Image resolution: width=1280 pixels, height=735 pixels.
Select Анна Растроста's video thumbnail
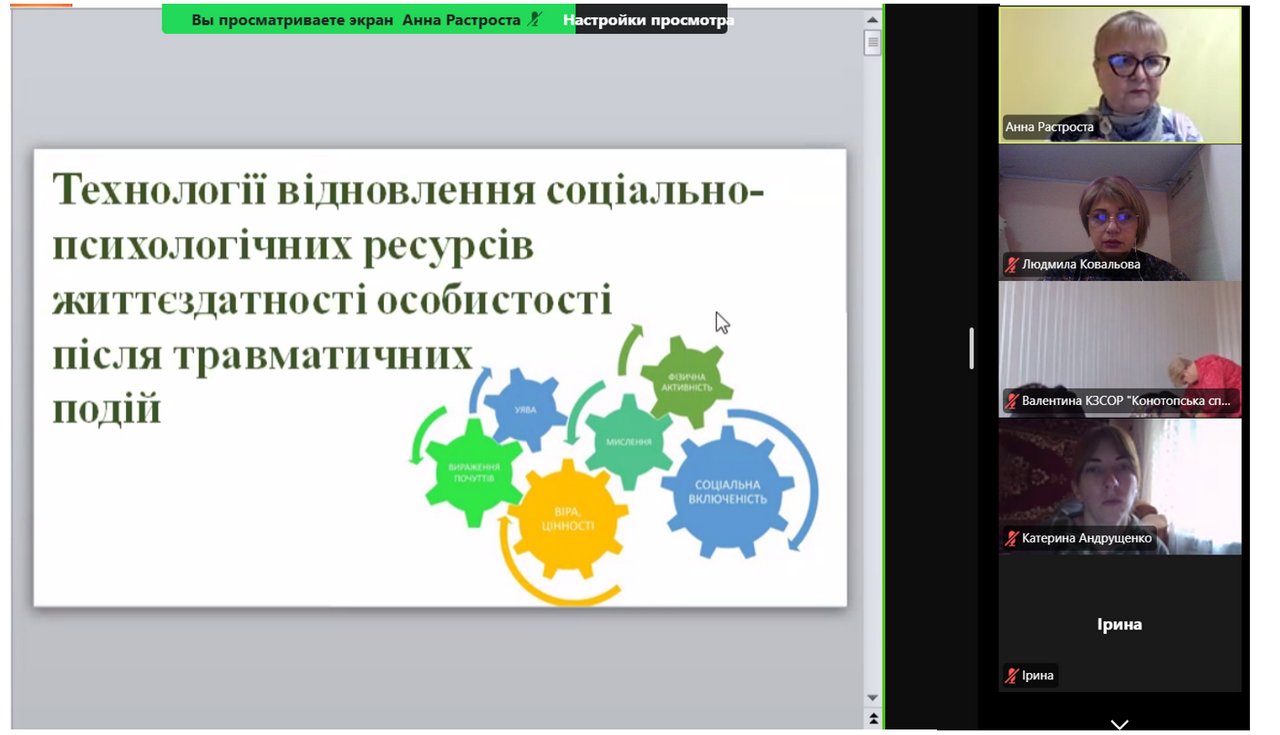[x=1120, y=74]
